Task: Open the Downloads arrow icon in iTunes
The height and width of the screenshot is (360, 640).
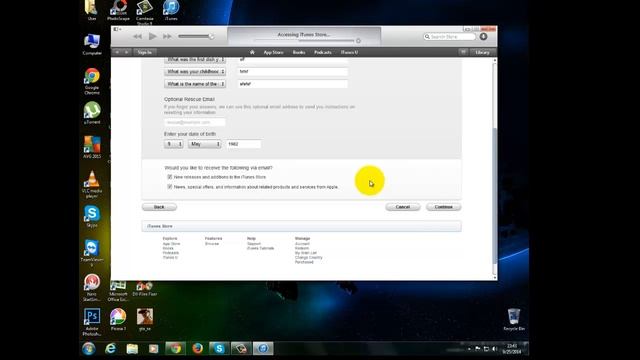Action: pos(483,37)
